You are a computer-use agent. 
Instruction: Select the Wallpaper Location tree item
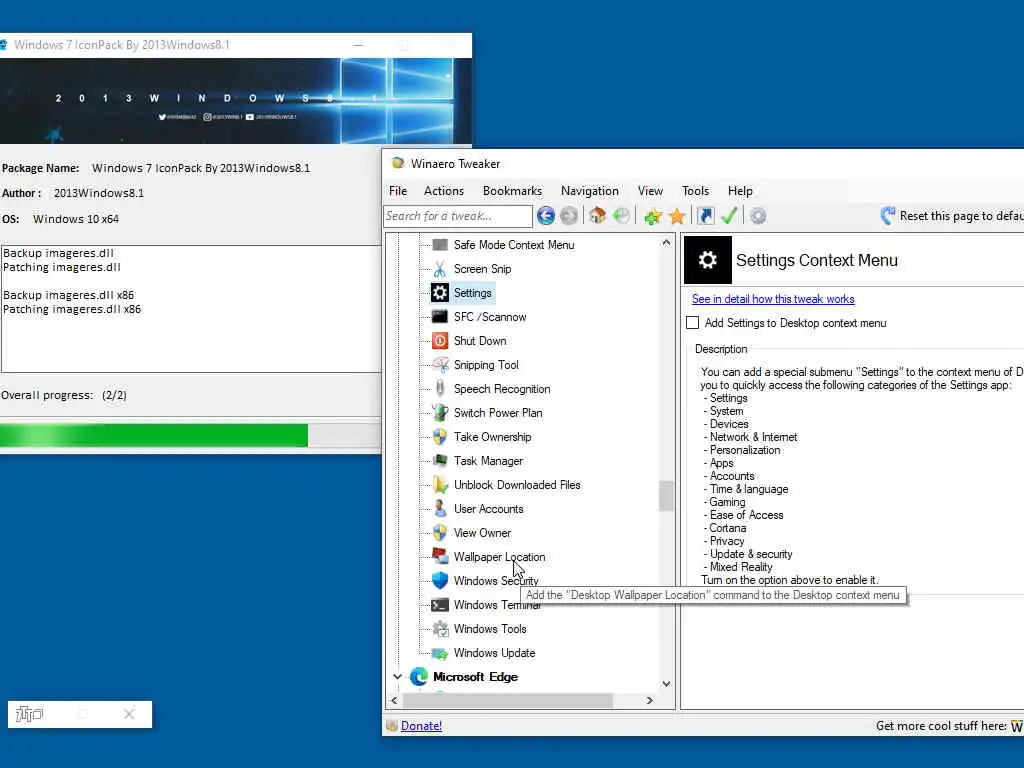coord(499,557)
